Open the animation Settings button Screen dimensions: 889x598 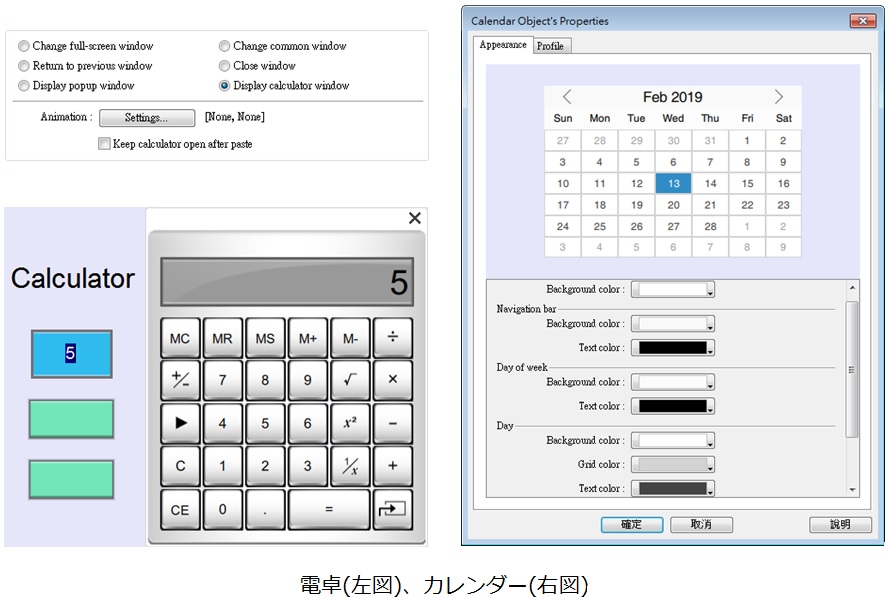tap(146, 118)
